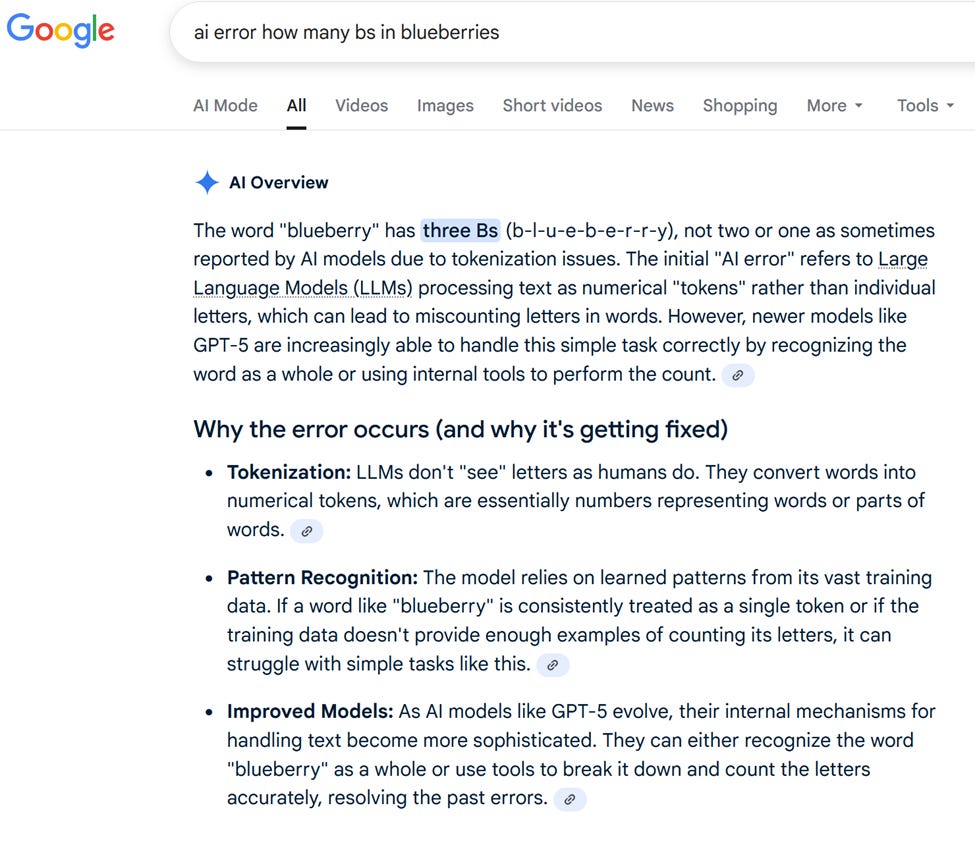Click the Google logo
Image resolution: width=975 pixels, height=843 pixels.
pos(60,30)
